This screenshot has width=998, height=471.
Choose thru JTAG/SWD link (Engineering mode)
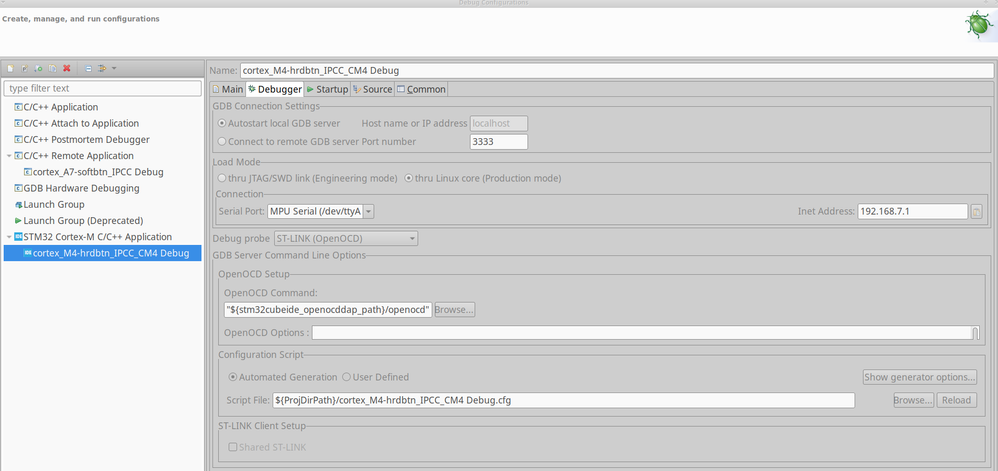click(222, 178)
